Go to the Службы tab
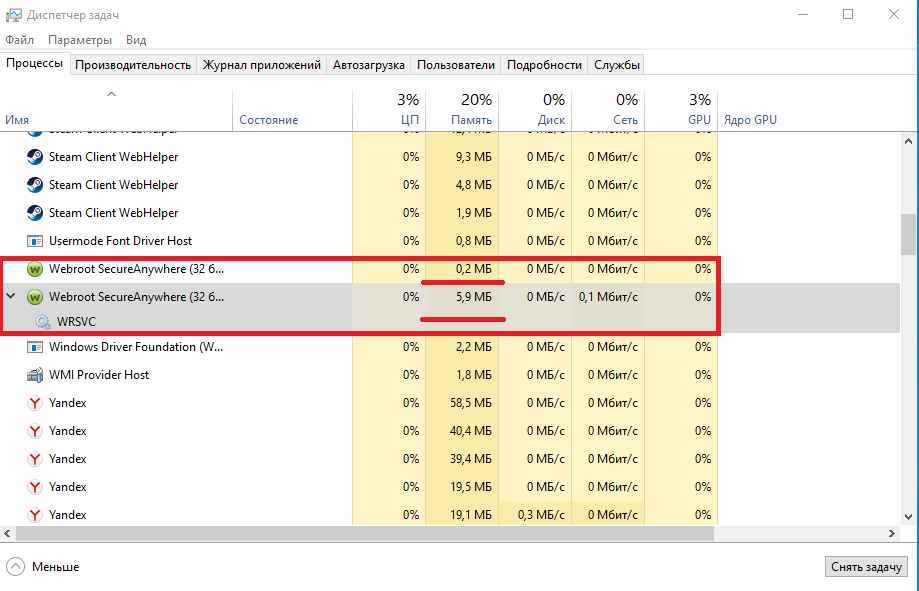 pyautogui.click(x=617, y=65)
